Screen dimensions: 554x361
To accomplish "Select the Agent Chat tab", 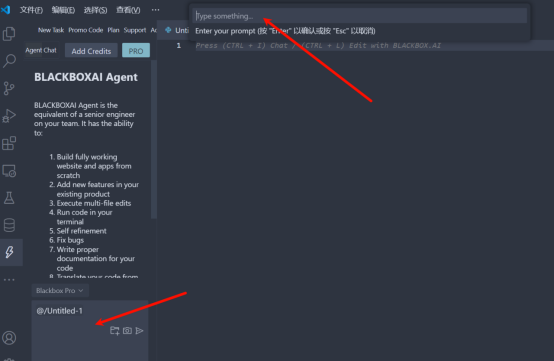I will click(41, 50).
